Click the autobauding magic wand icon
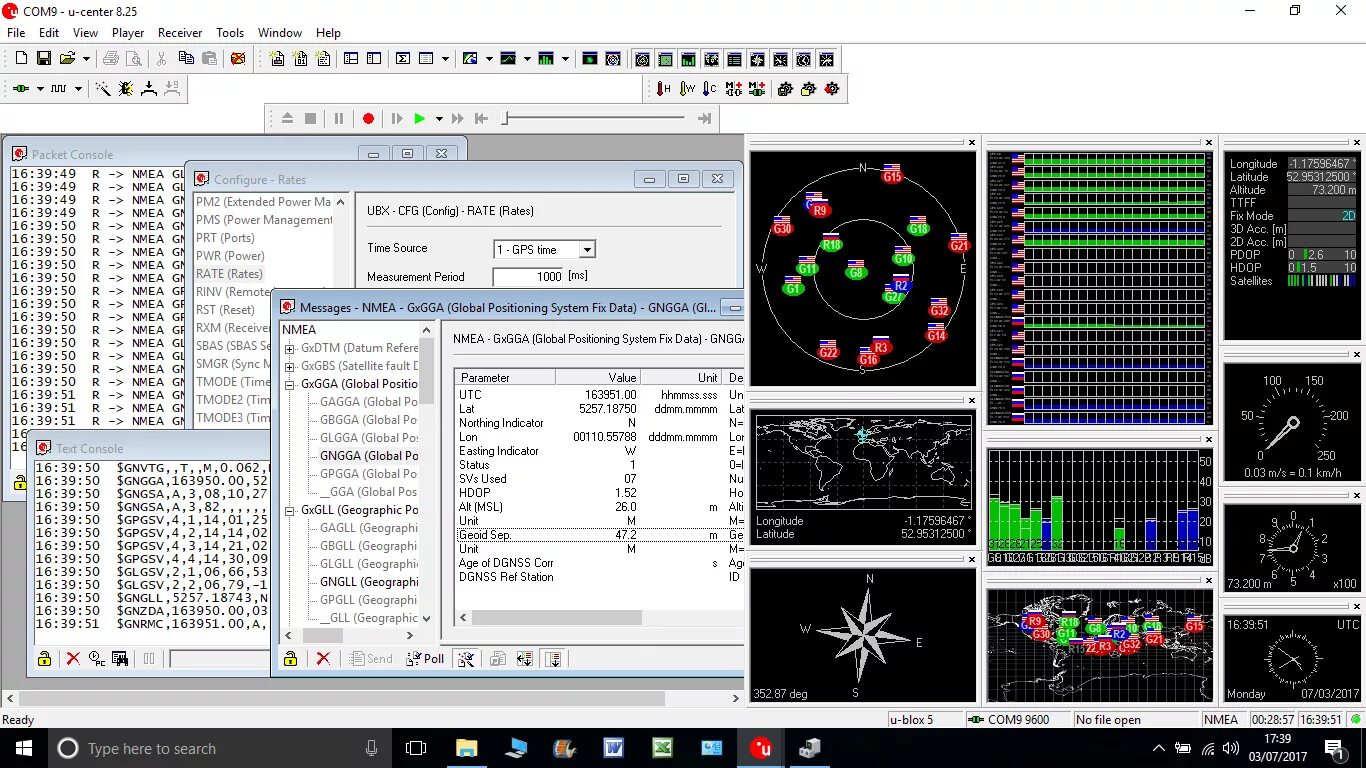 [x=103, y=89]
